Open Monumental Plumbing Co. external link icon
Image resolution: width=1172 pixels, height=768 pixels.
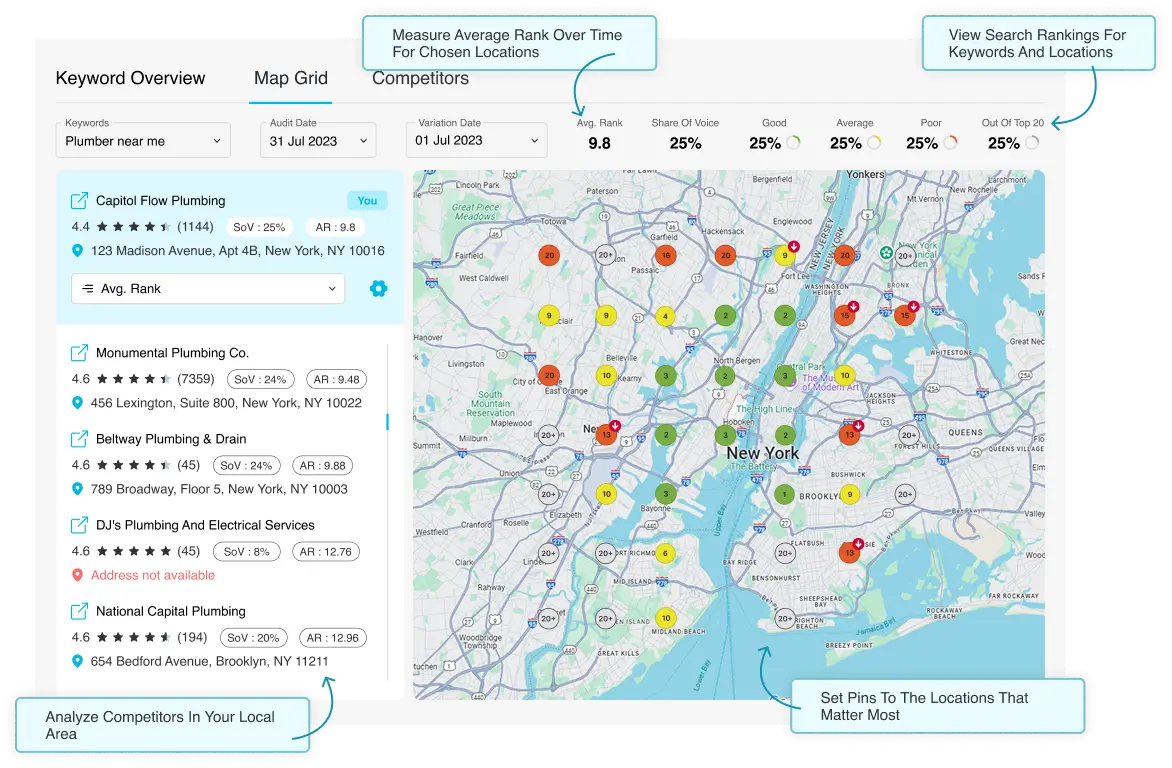pos(80,353)
